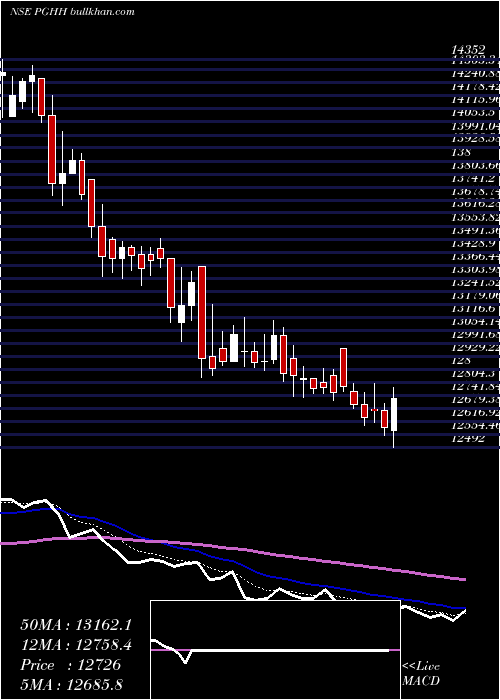This screenshot has height=700, width=500.
Task: Click the 'NSE PGHH bullkhan.com' chart title
Action: [72, 11]
